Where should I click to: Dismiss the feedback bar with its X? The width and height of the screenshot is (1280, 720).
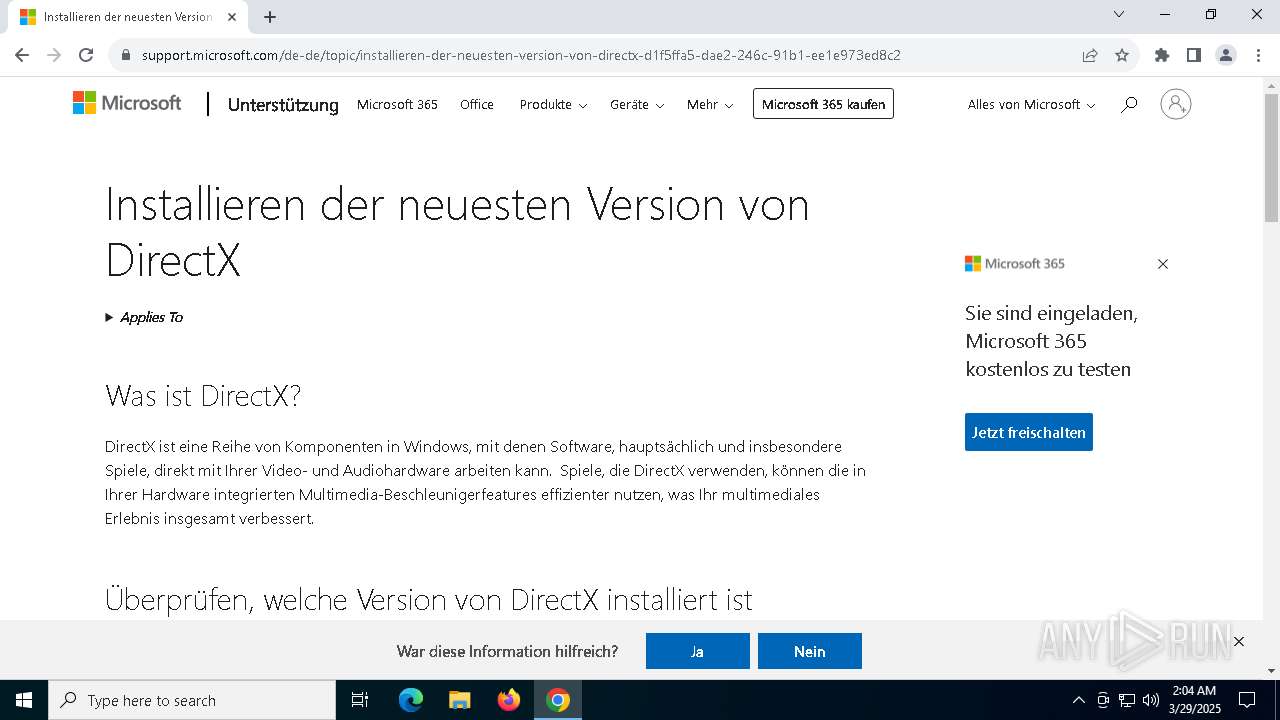(x=1239, y=641)
